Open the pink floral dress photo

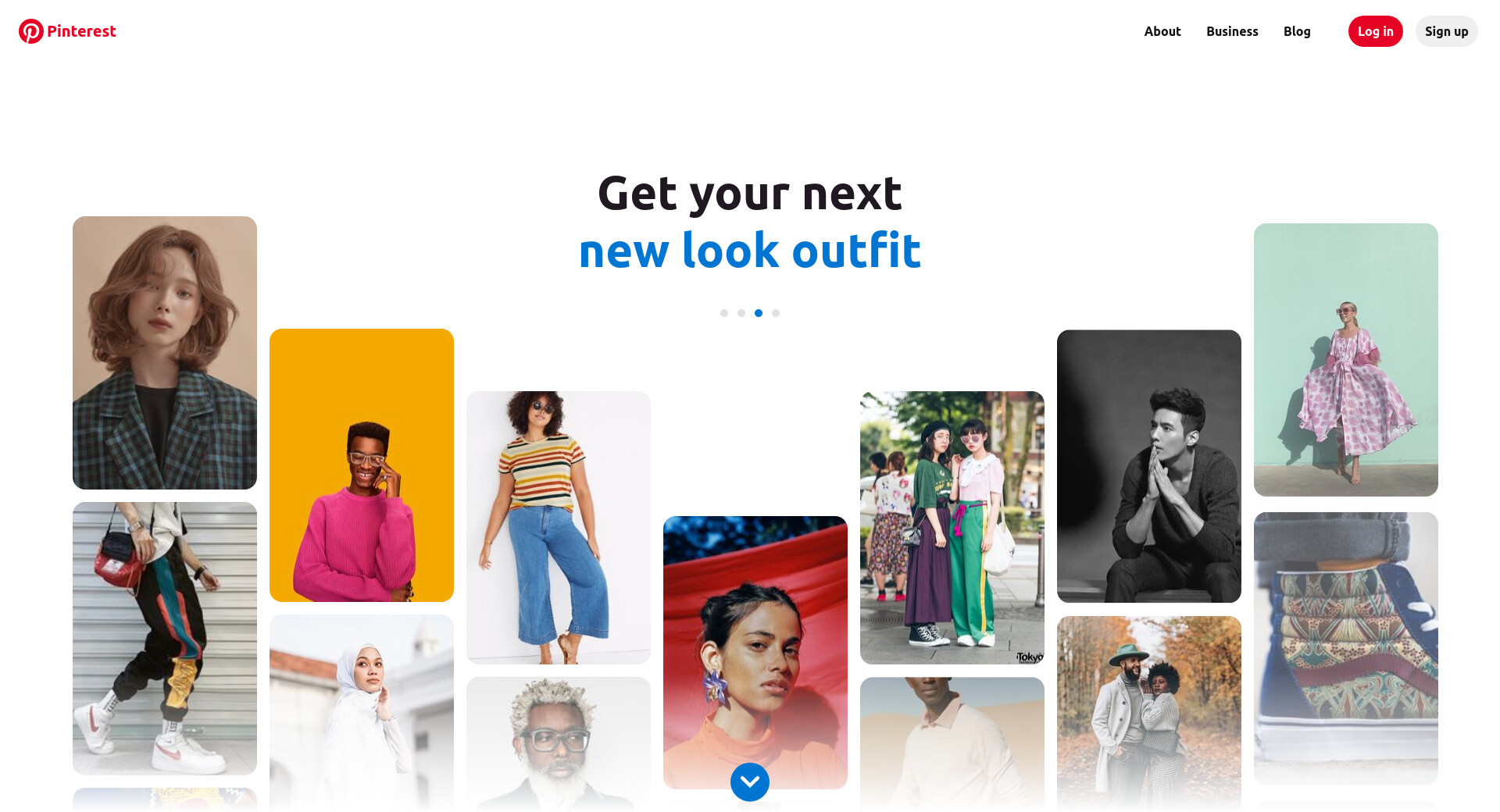coord(1346,360)
